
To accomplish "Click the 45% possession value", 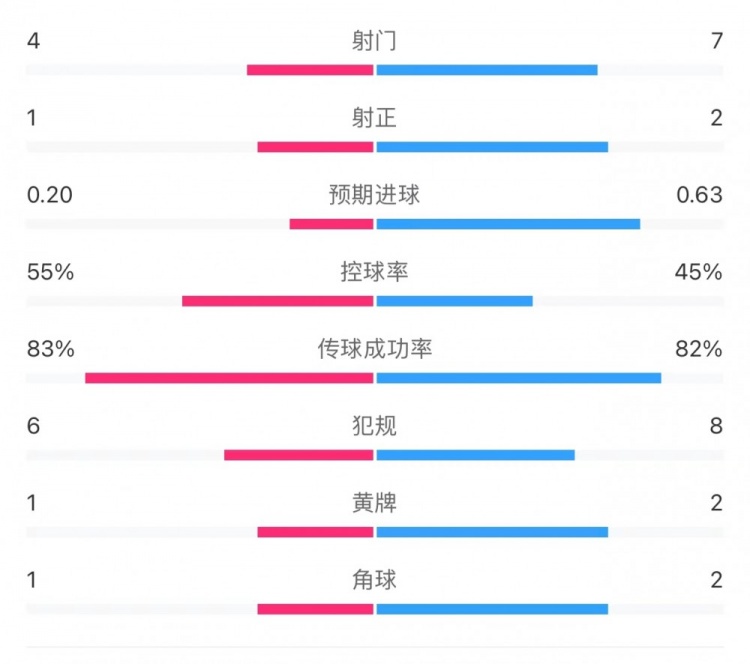I will pyautogui.click(x=699, y=271).
